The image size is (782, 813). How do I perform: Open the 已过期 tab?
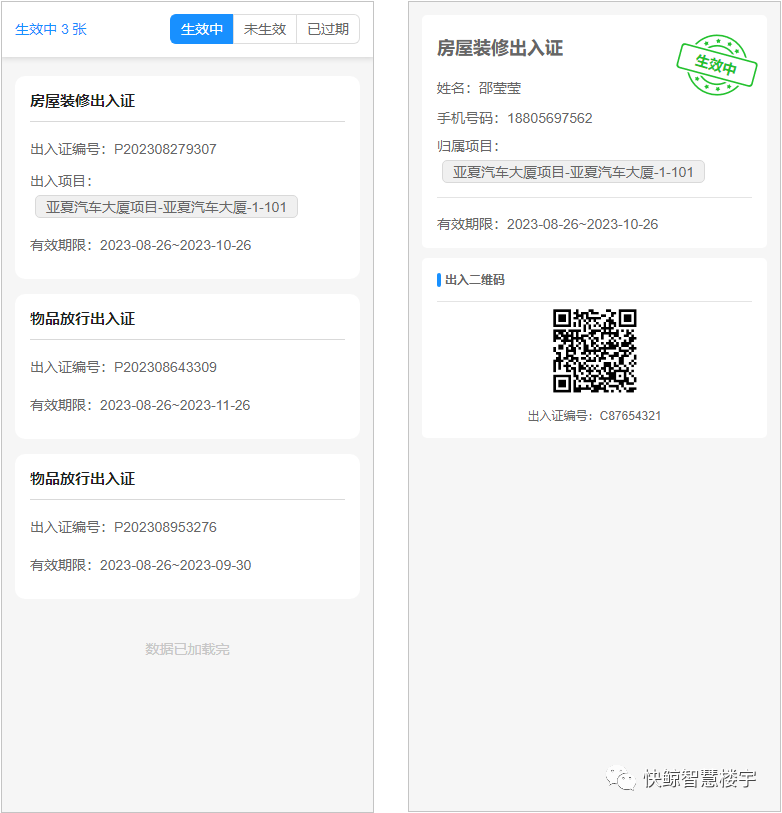click(x=328, y=29)
